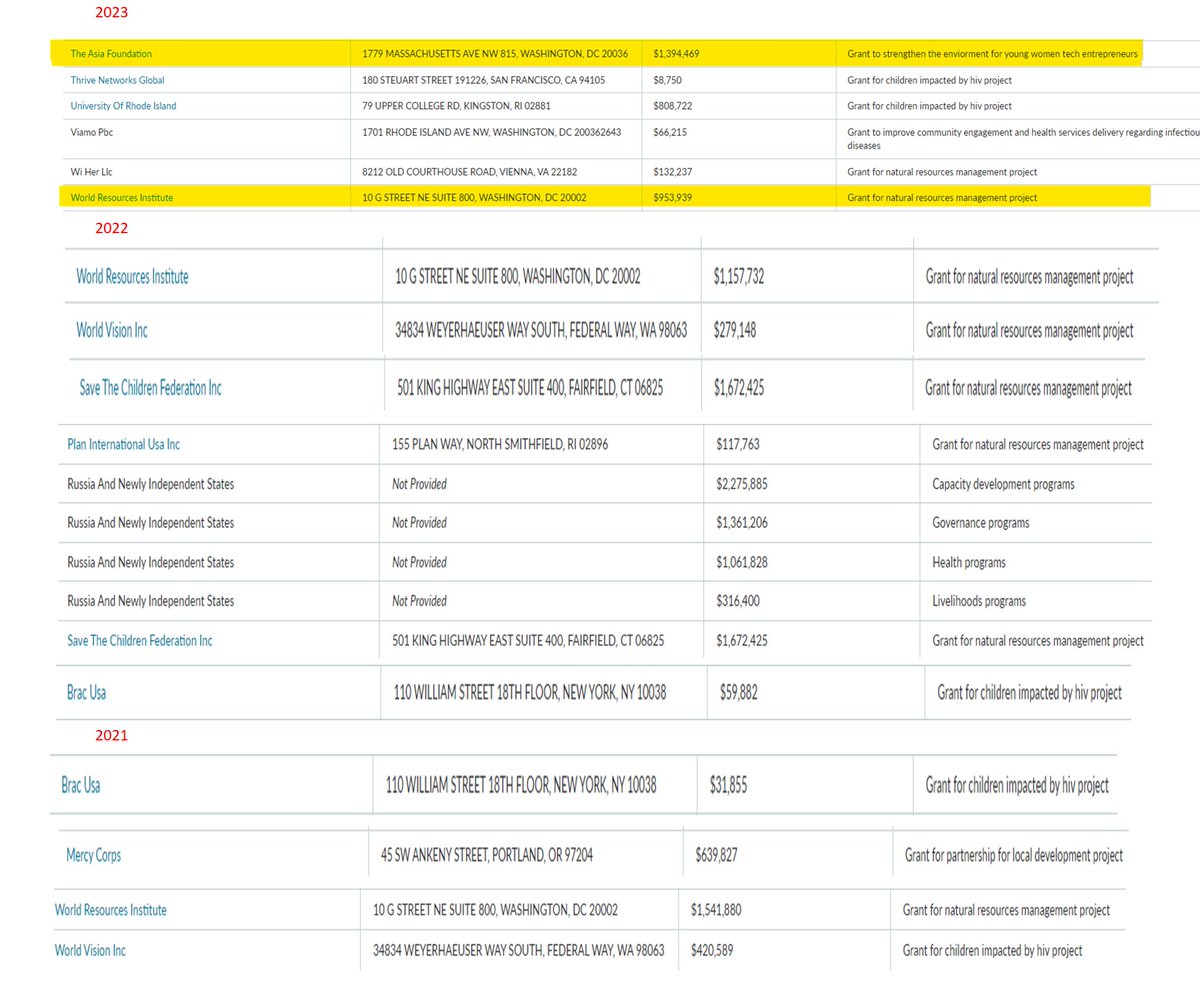Image resolution: width=1200 pixels, height=995 pixels.
Task: Click Not Provided in the Capacity development row
Action: [419, 484]
